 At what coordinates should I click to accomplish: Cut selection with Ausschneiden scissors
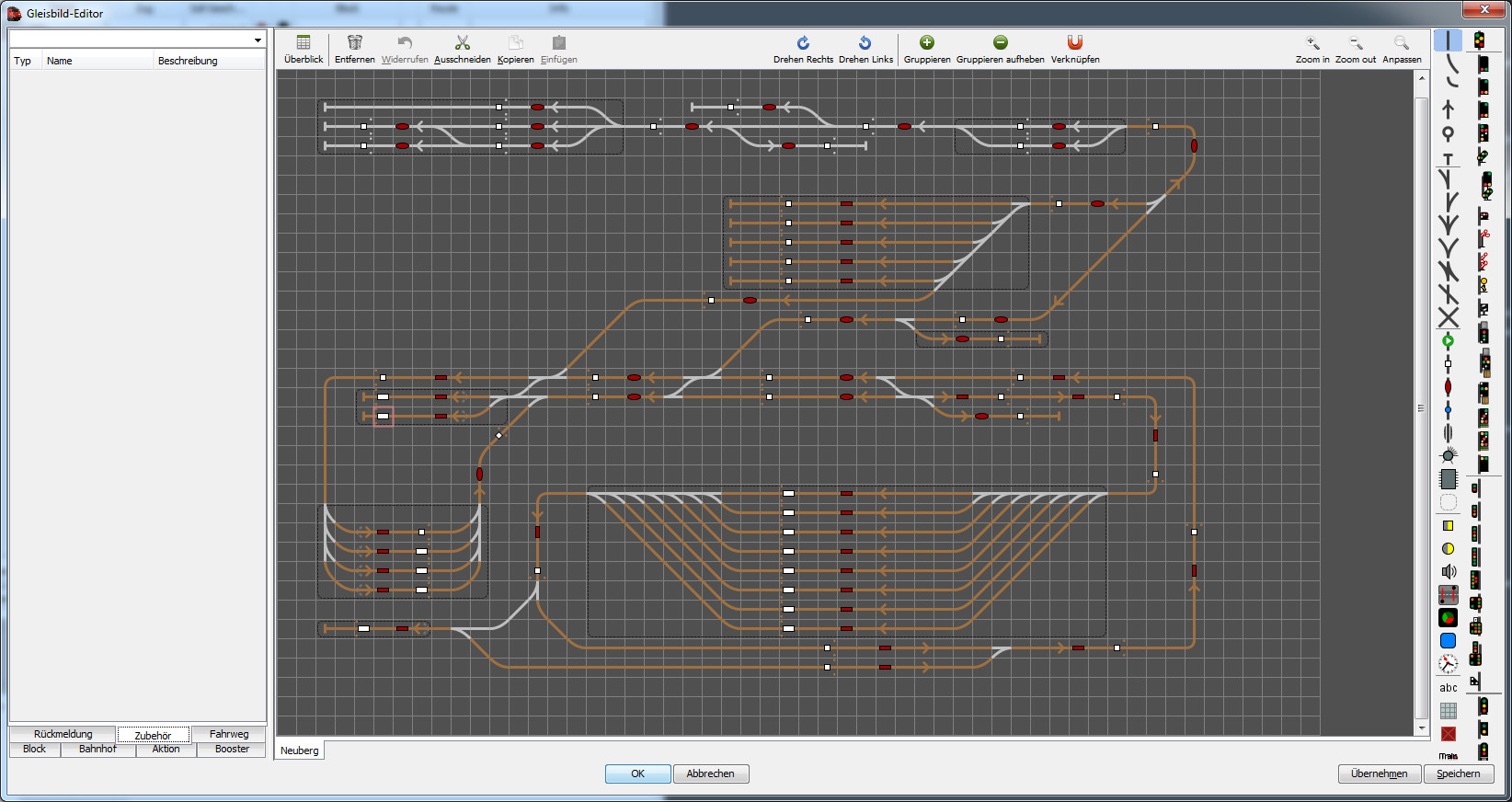pos(462,43)
